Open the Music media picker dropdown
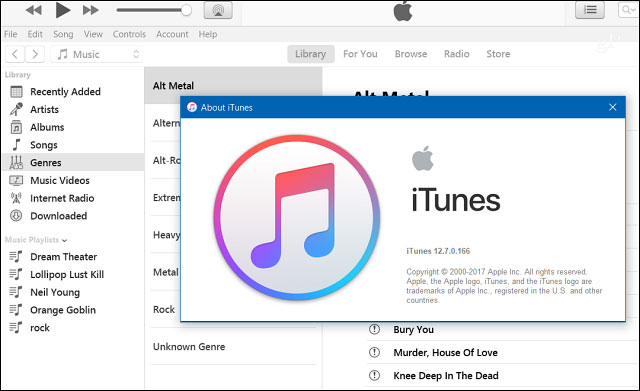The width and height of the screenshot is (640, 391). pyautogui.click(x=96, y=54)
